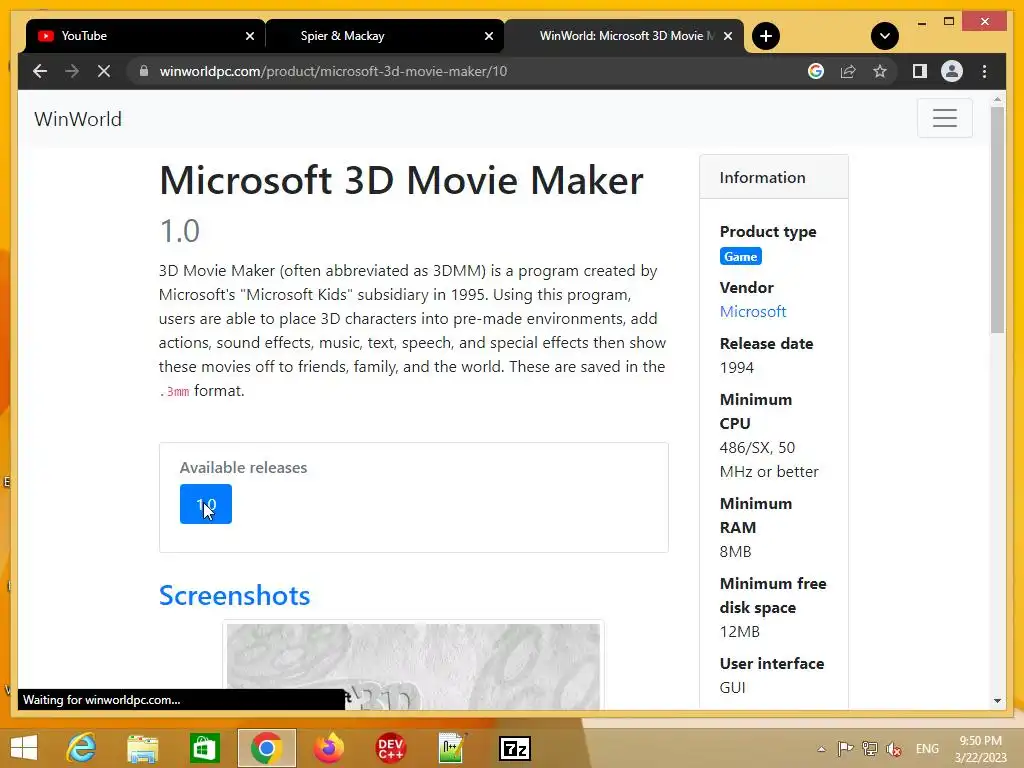Close the YouTube tab
The width and height of the screenshot is (1024, 768).
249,36
